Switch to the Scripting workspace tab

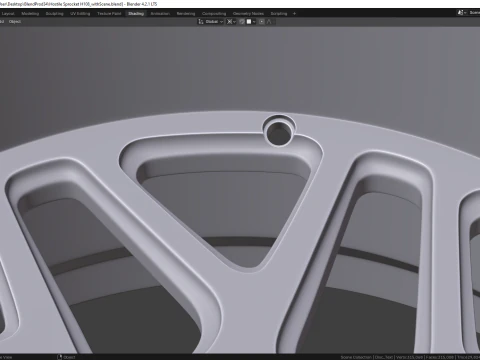tap(279, 14)
